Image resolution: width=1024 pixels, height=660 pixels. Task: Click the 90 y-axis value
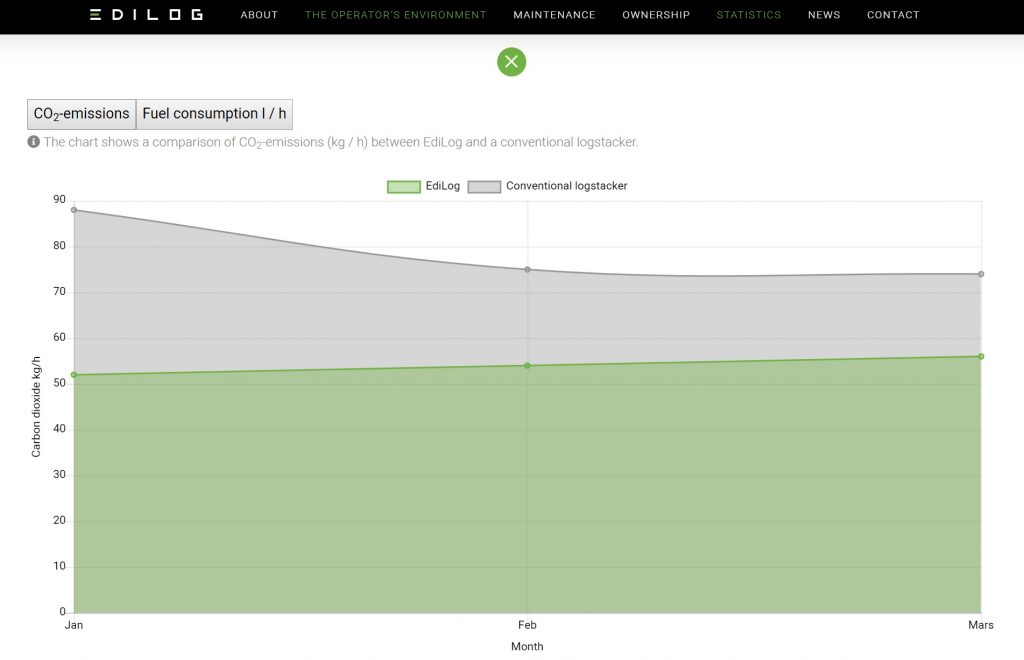coord(59,200)
